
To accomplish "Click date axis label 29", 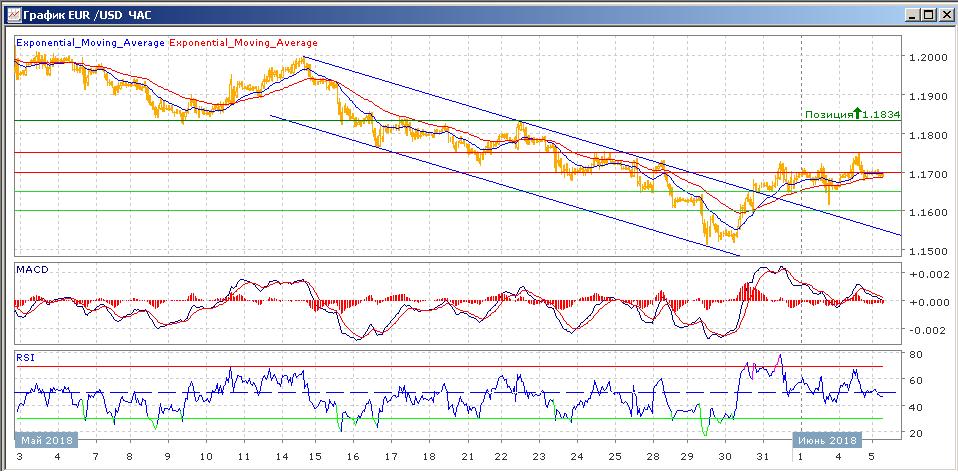I will (x=687, y=457).
